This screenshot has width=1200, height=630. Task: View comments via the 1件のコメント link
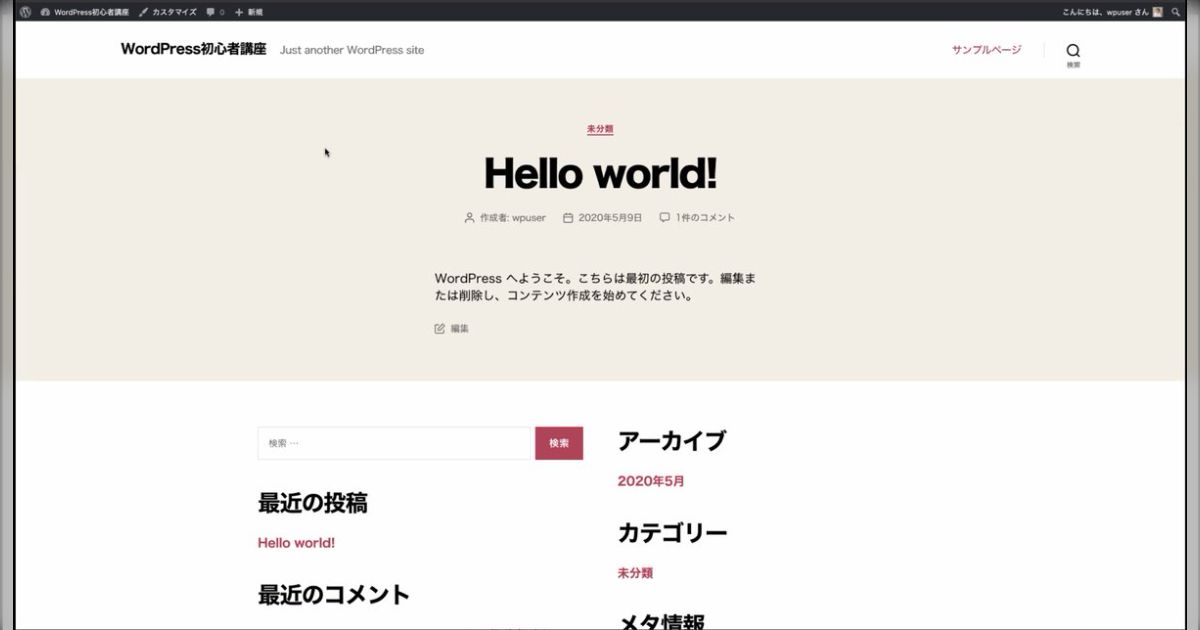coord(706,217)
